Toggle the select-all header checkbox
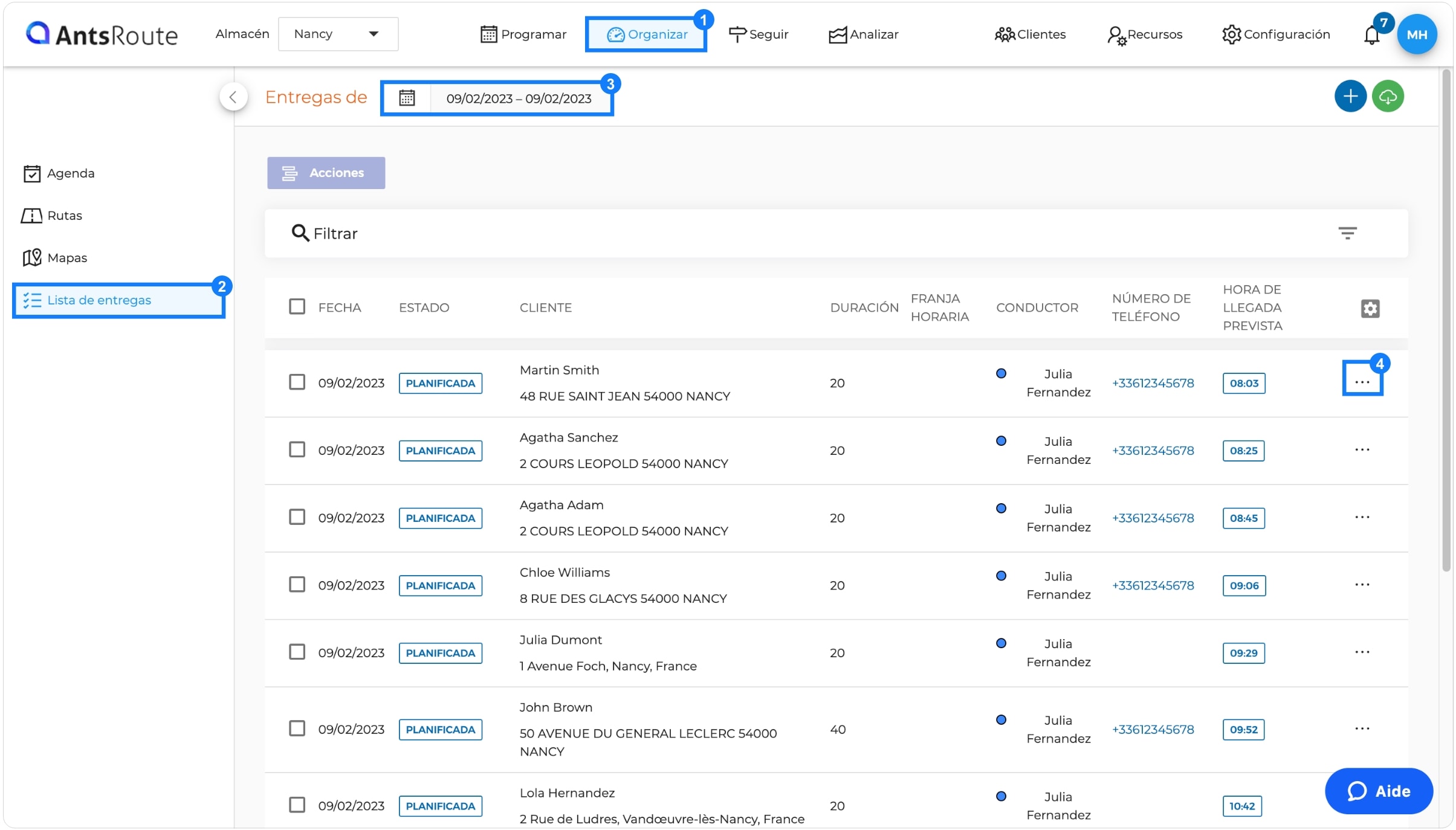 pyautogui.click(x=297, y=307)
